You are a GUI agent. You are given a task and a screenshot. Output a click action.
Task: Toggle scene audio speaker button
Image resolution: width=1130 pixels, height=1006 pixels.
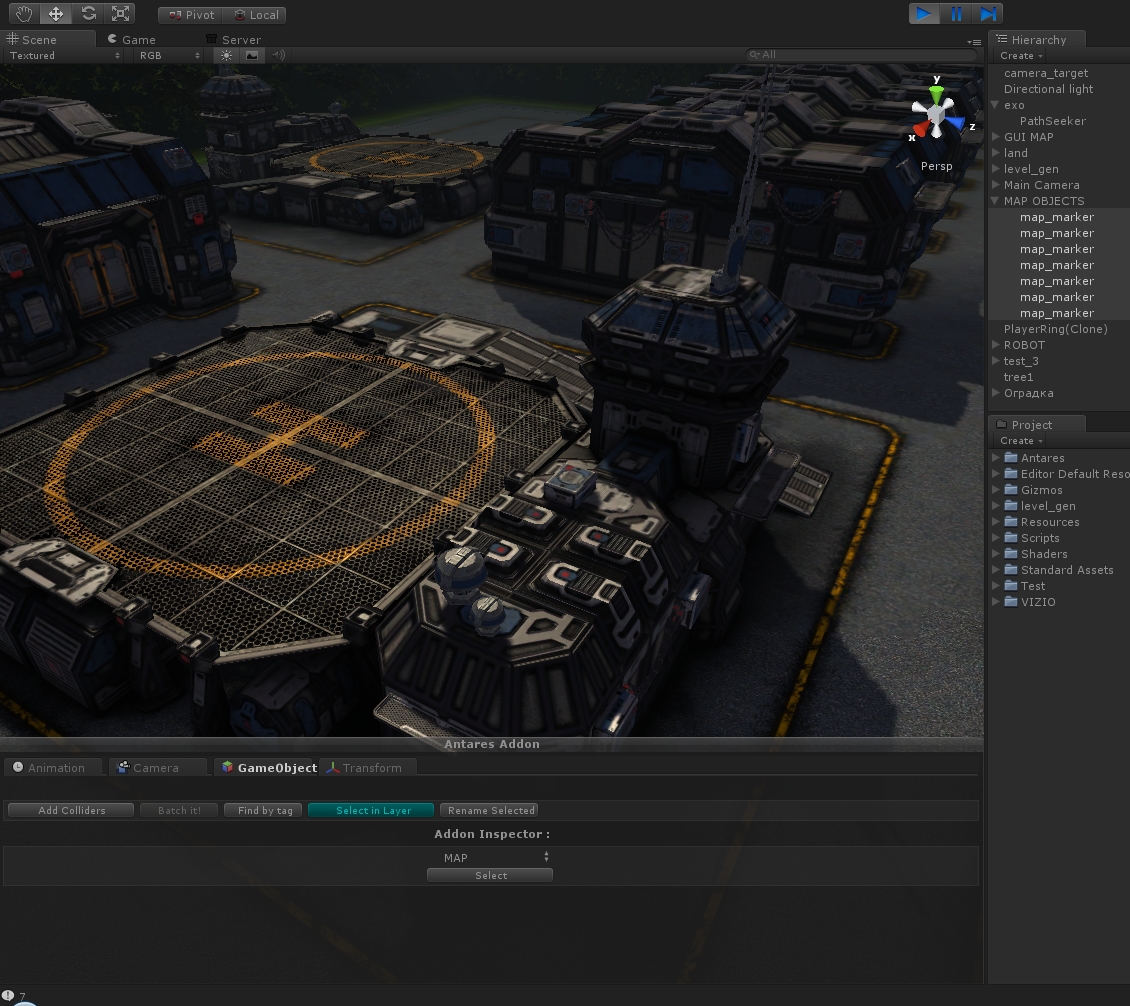(x=278, y=56)
